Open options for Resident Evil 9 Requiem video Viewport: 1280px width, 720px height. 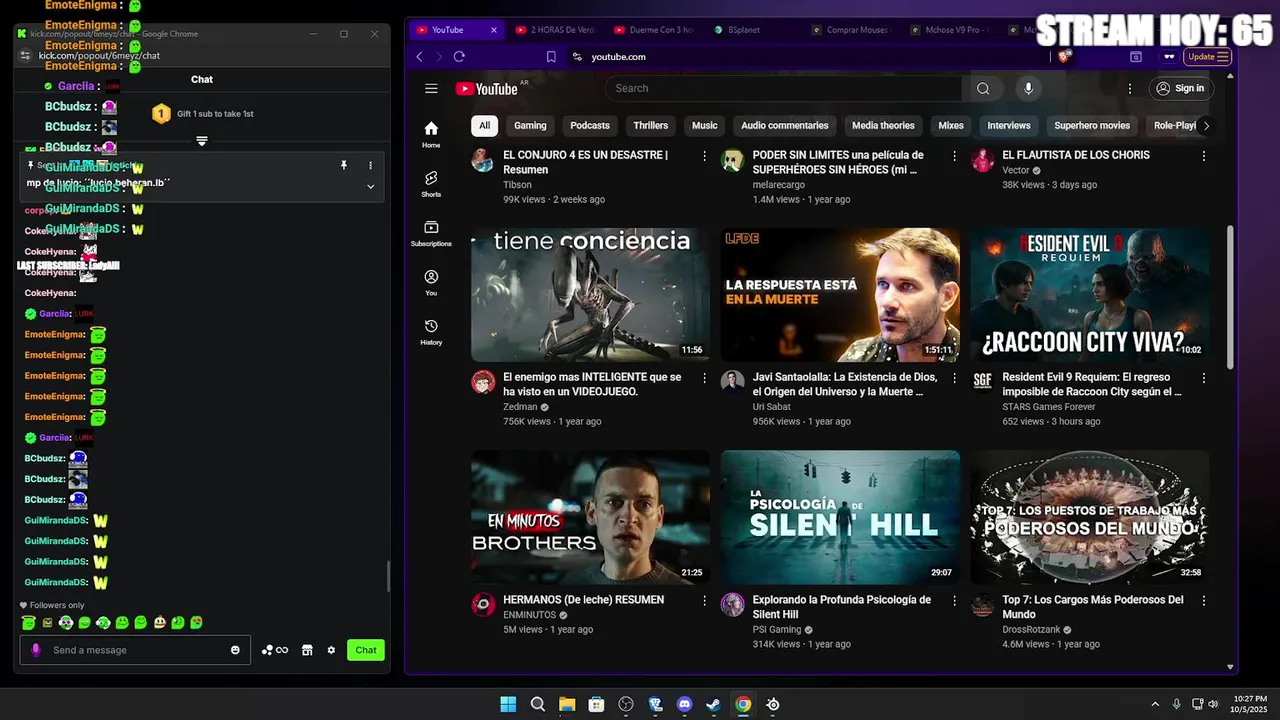1204,378
